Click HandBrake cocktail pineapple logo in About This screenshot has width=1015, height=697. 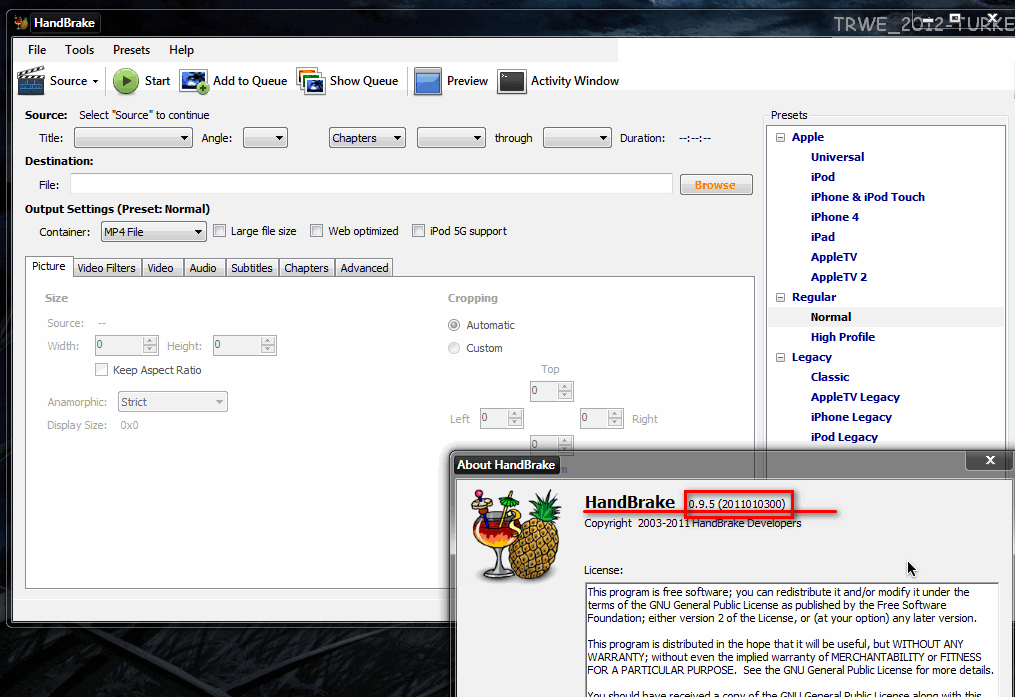[517, 534]
